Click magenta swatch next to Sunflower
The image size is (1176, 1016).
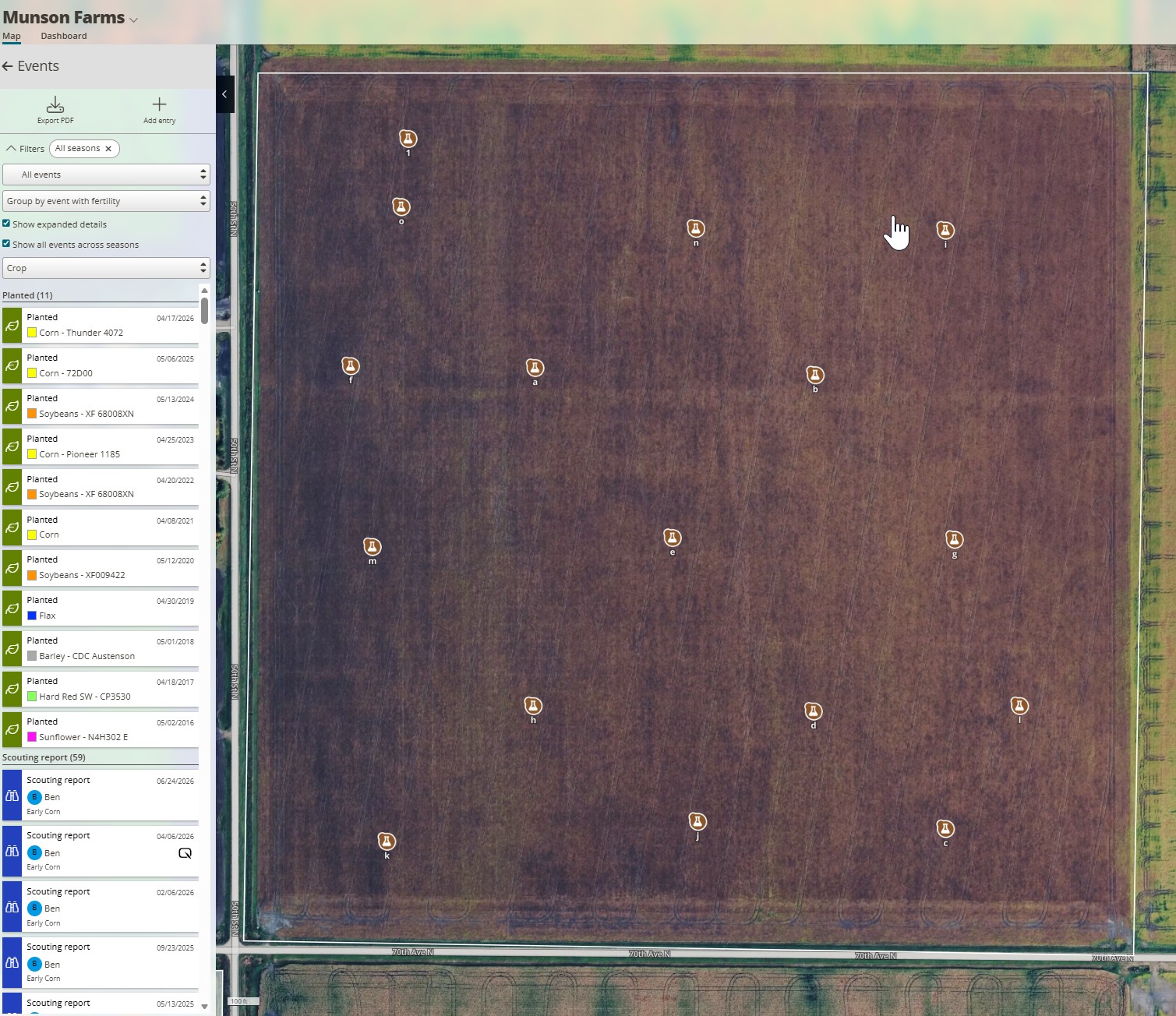(32, 737)
